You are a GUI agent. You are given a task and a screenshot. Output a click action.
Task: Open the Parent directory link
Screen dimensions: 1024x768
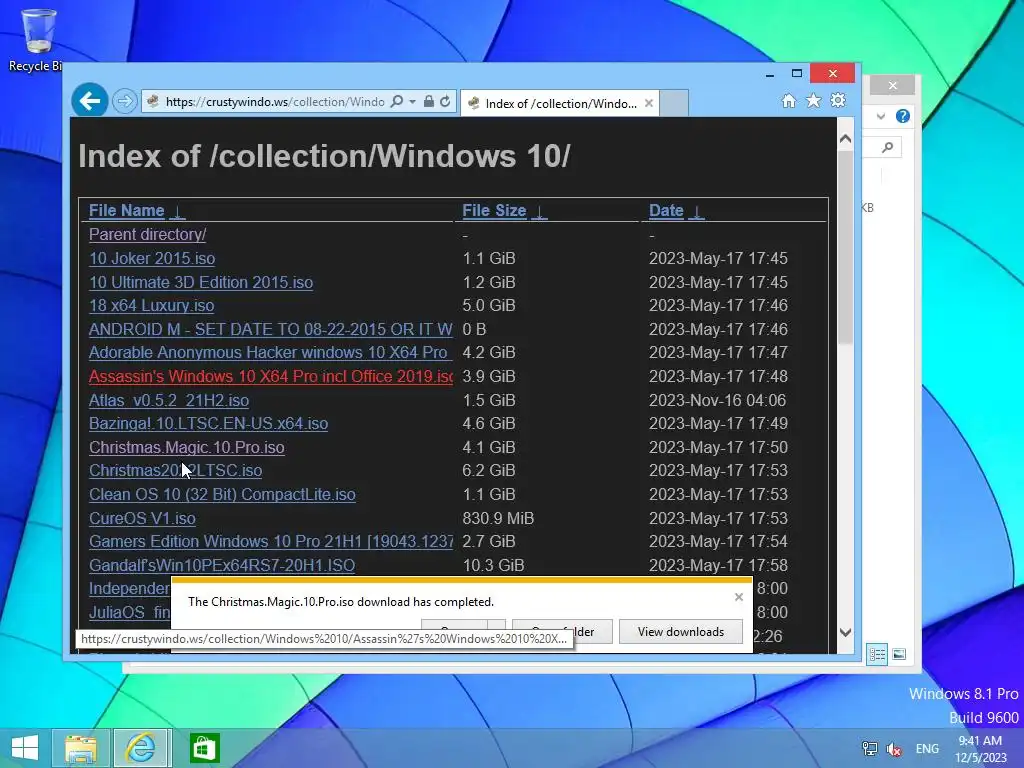[x=148, y=234]
